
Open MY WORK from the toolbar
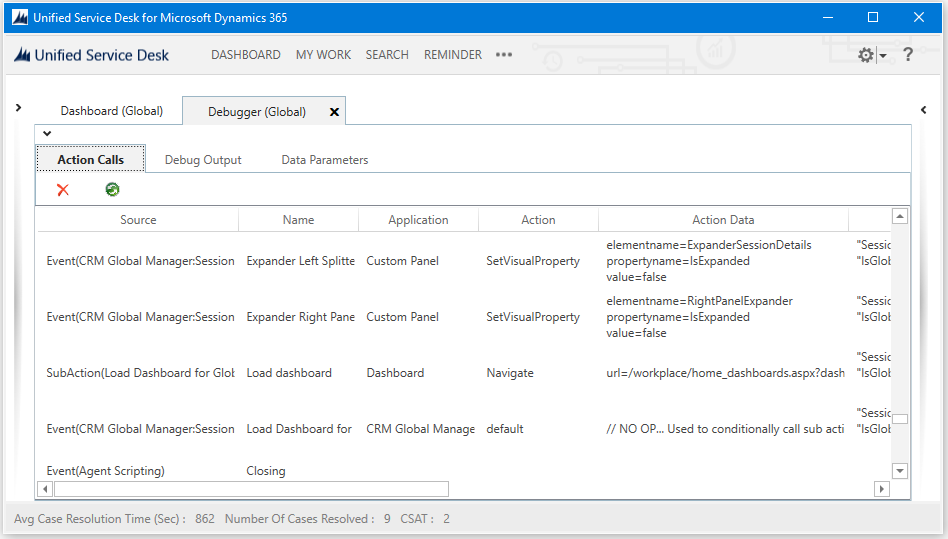pyautogui.click(x=323, y=55)
